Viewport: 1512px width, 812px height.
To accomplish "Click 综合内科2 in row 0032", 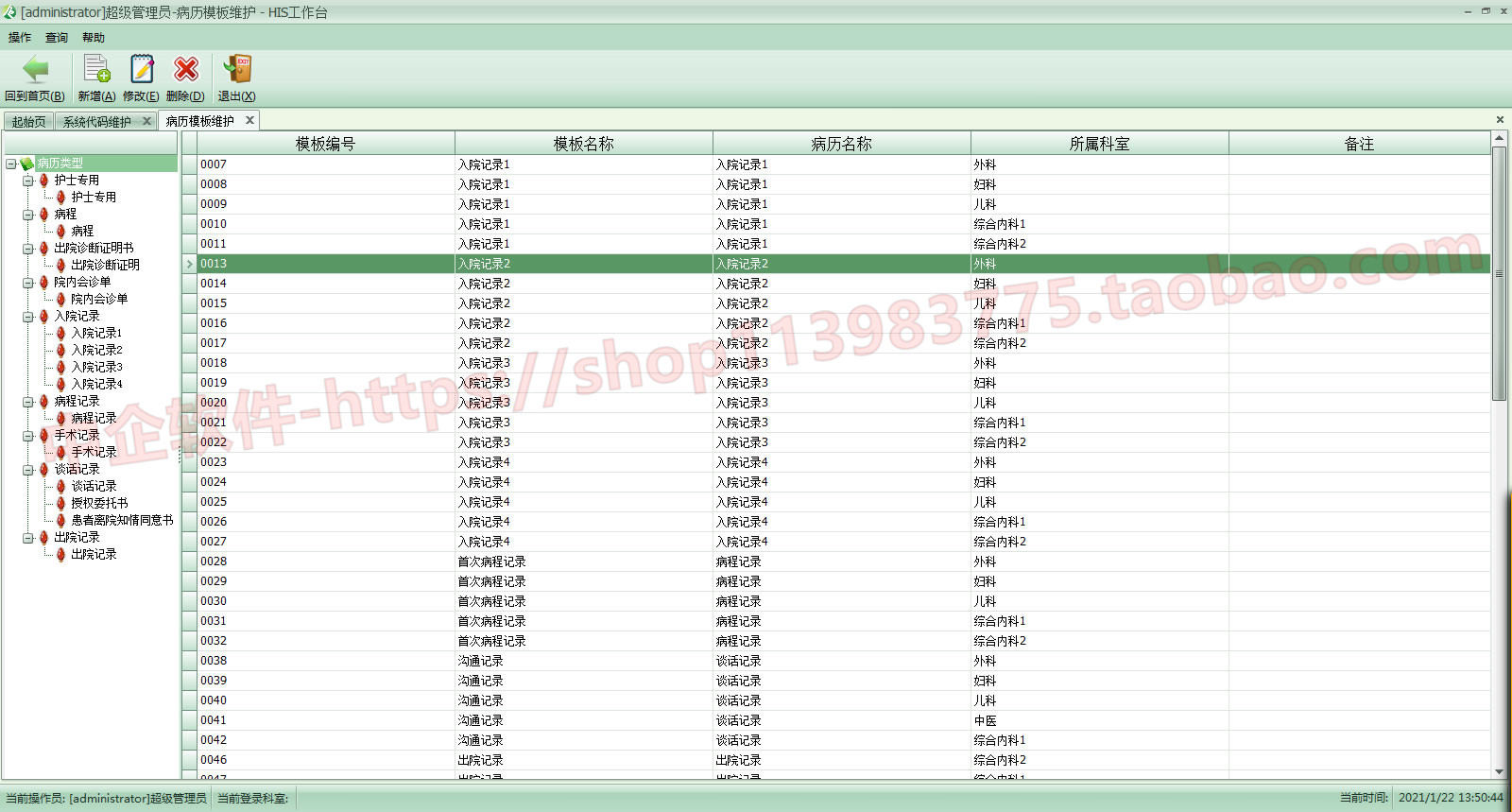I will coord(1100,641).
